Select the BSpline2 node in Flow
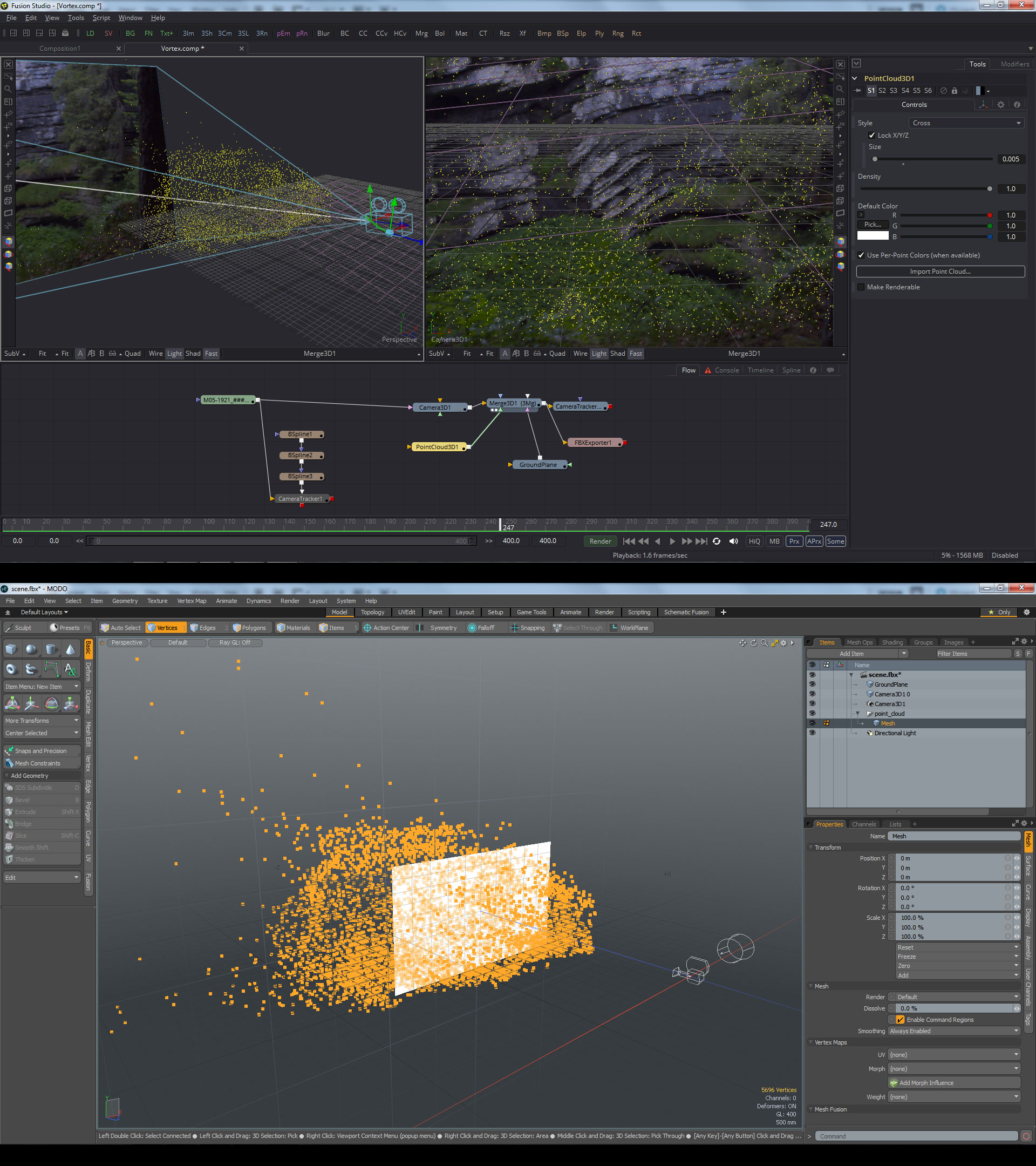 pyautogui.click(x=301, y=455)
